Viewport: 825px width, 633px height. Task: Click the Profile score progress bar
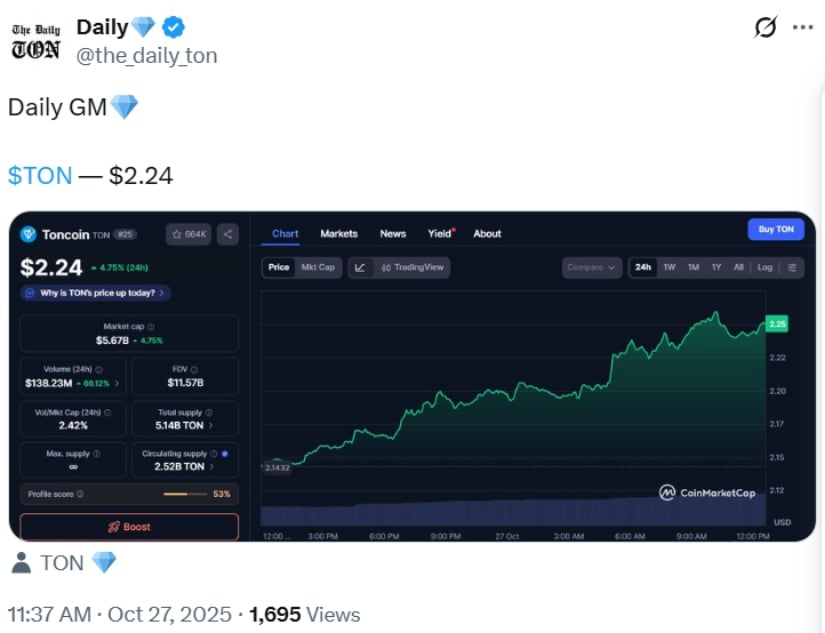[185, 494]
